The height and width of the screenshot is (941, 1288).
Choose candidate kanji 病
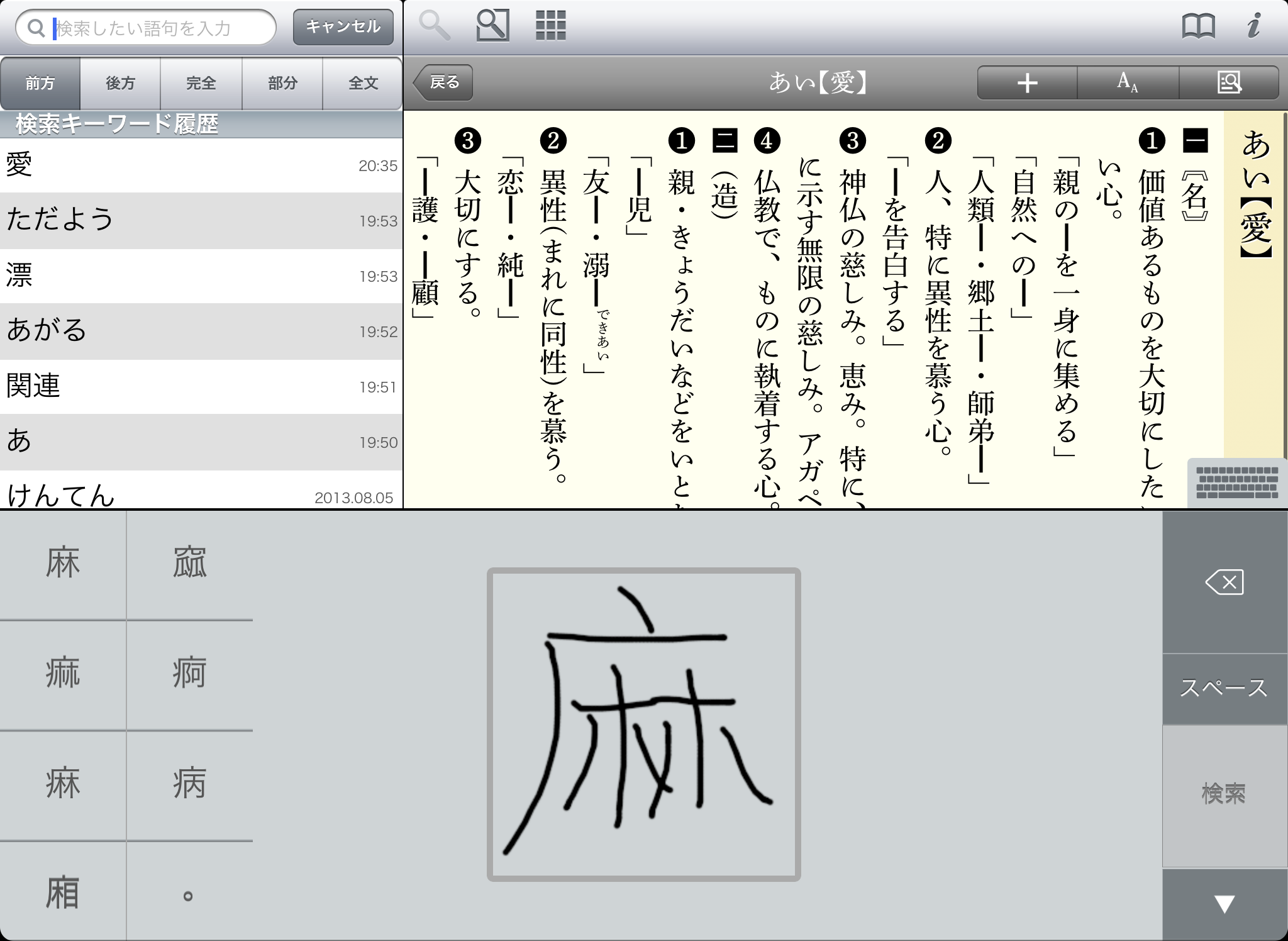pyautogui.click(x=189, y=784)
